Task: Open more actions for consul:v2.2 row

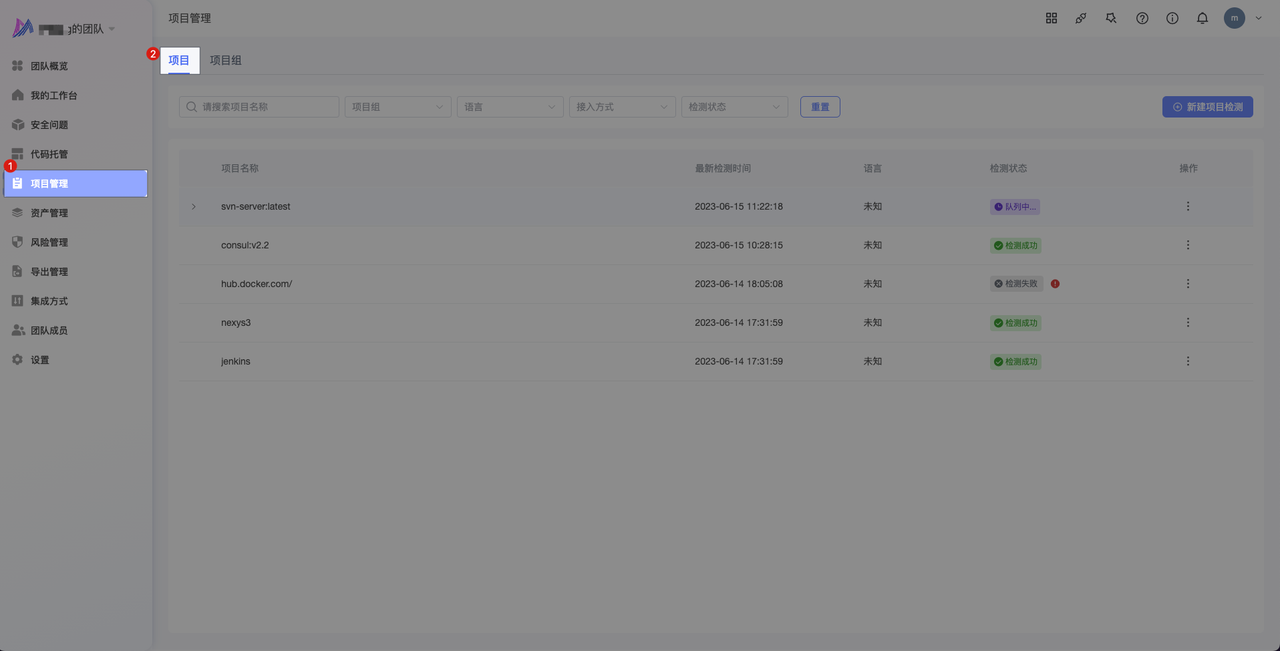Action: (x=1188, y=245)
